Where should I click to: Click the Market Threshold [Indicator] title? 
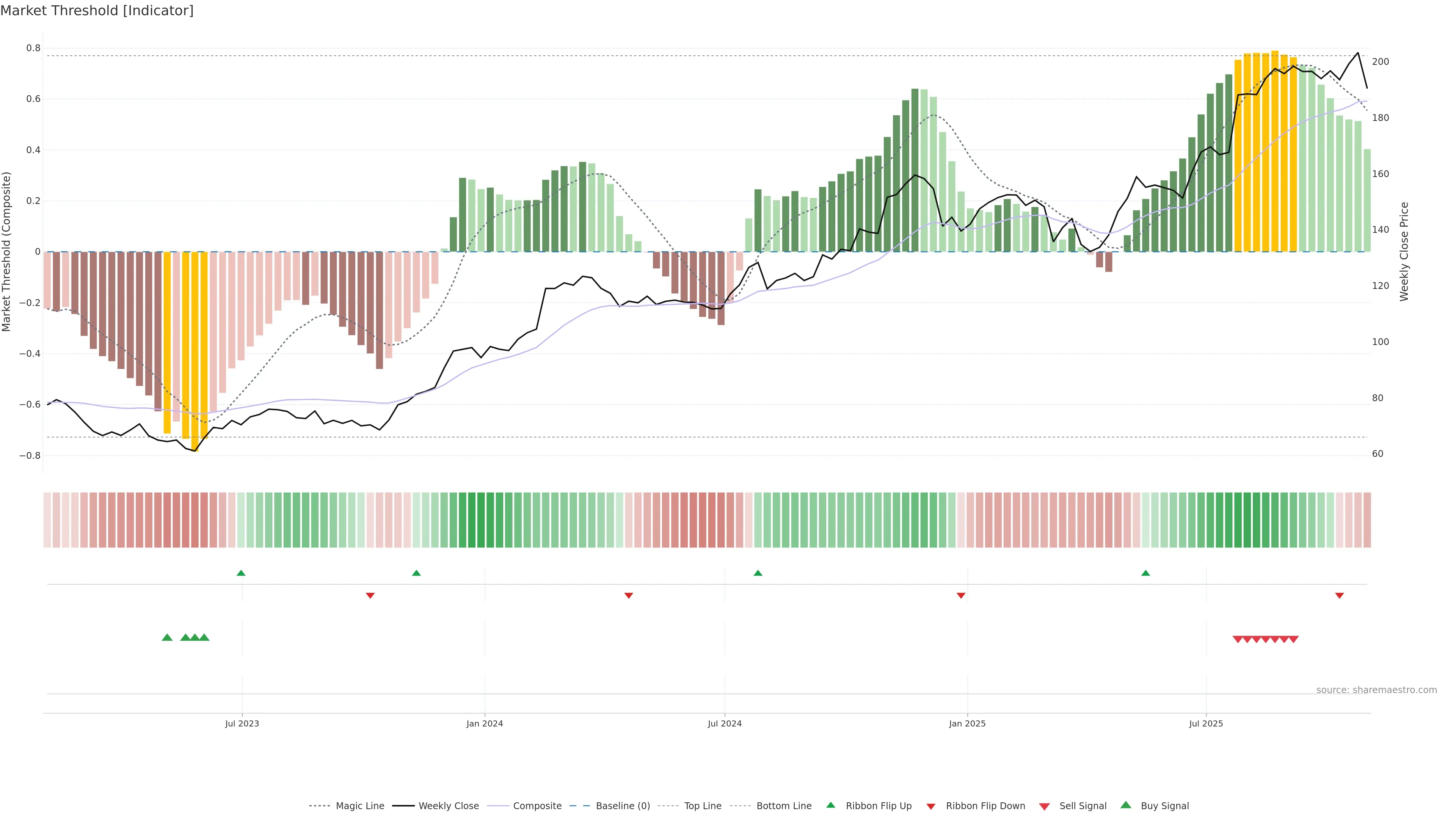pos(97,11)
